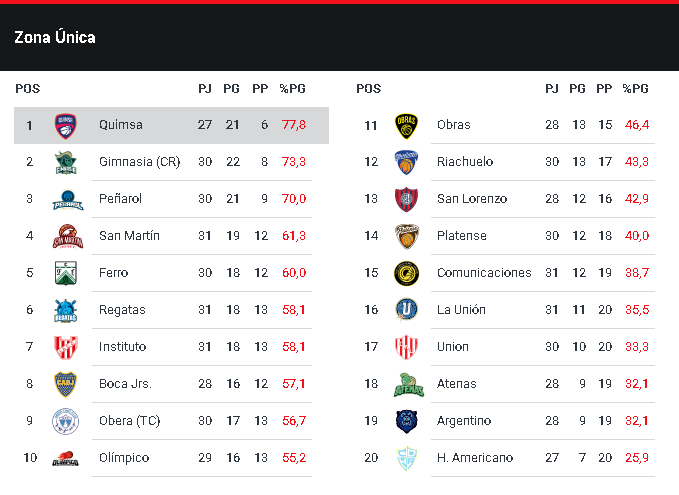Screen dimensions: 679x495
Task: Select the Regatas team name
Action: [122, 310]
